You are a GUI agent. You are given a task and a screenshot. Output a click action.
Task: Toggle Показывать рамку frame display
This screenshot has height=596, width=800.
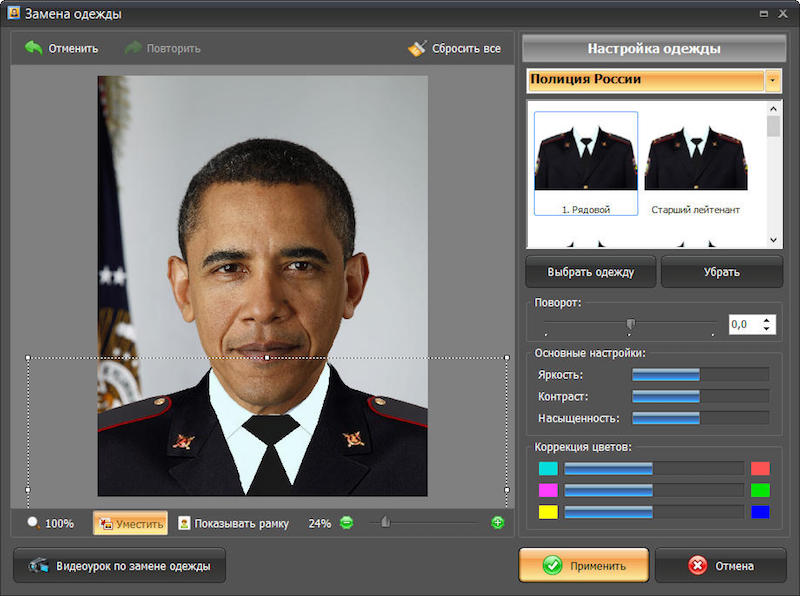(234, 523)
